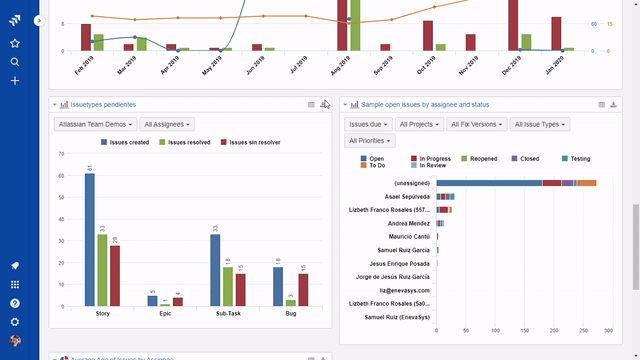Open the All Assignees dropdown
640x360 pixels.
(x=167, y=124)
